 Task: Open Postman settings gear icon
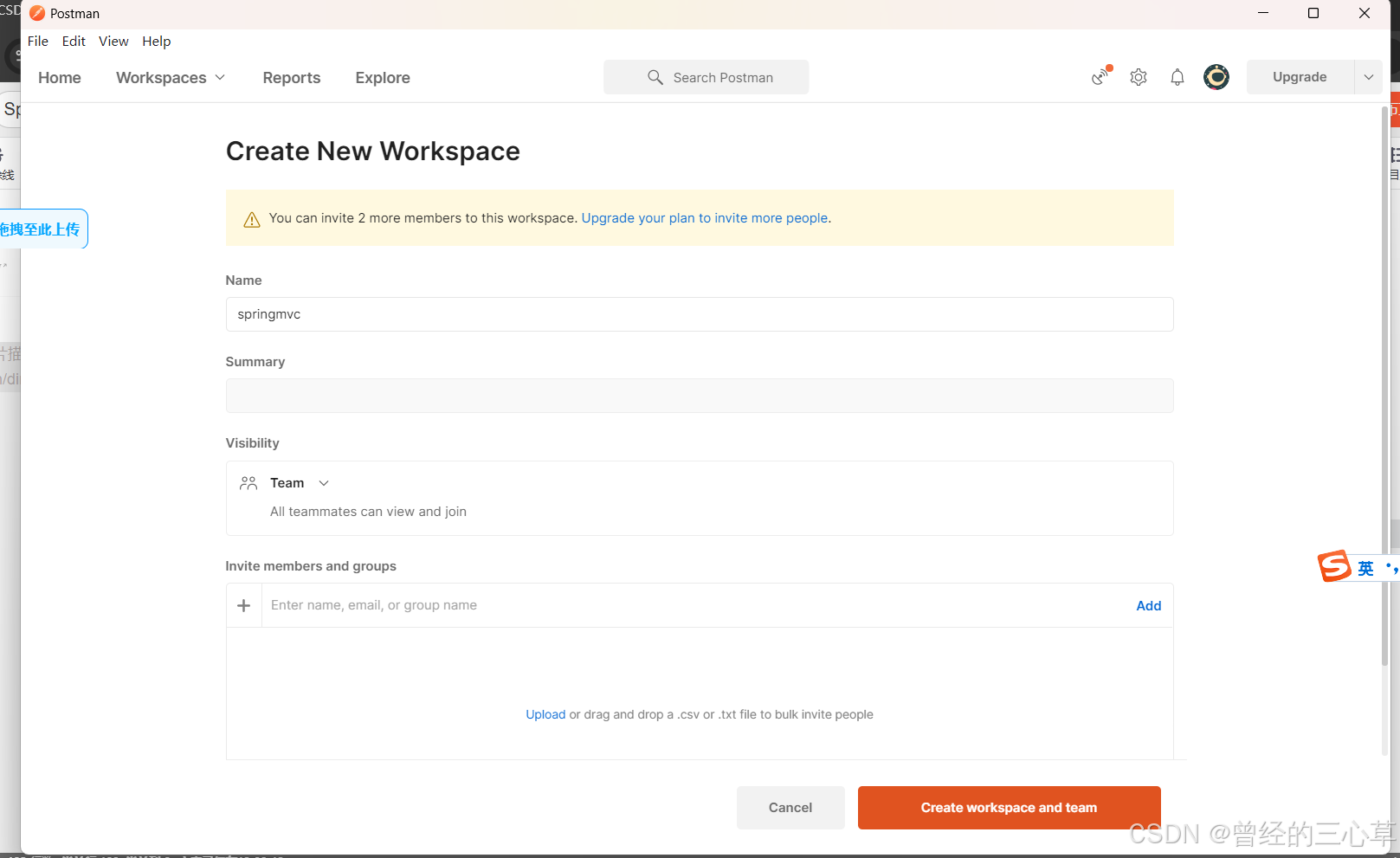pos(1139,77)
